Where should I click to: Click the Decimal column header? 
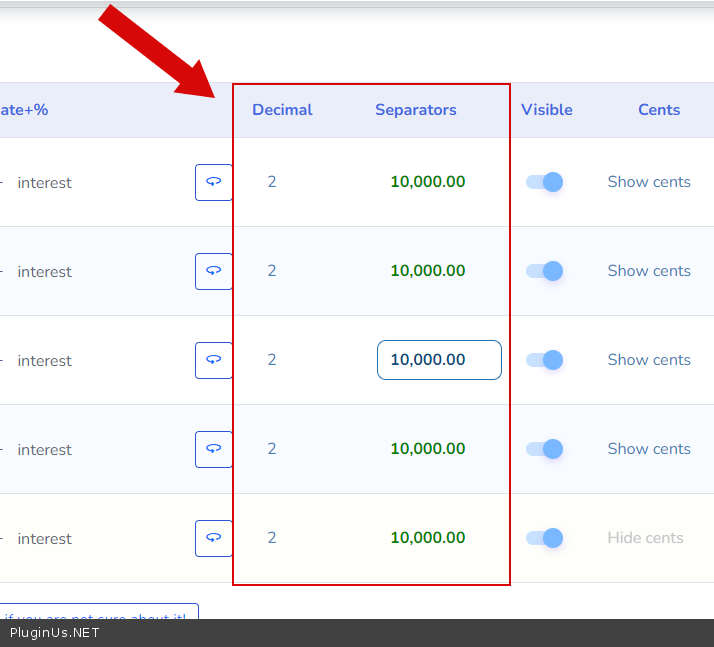coord(282,110)
